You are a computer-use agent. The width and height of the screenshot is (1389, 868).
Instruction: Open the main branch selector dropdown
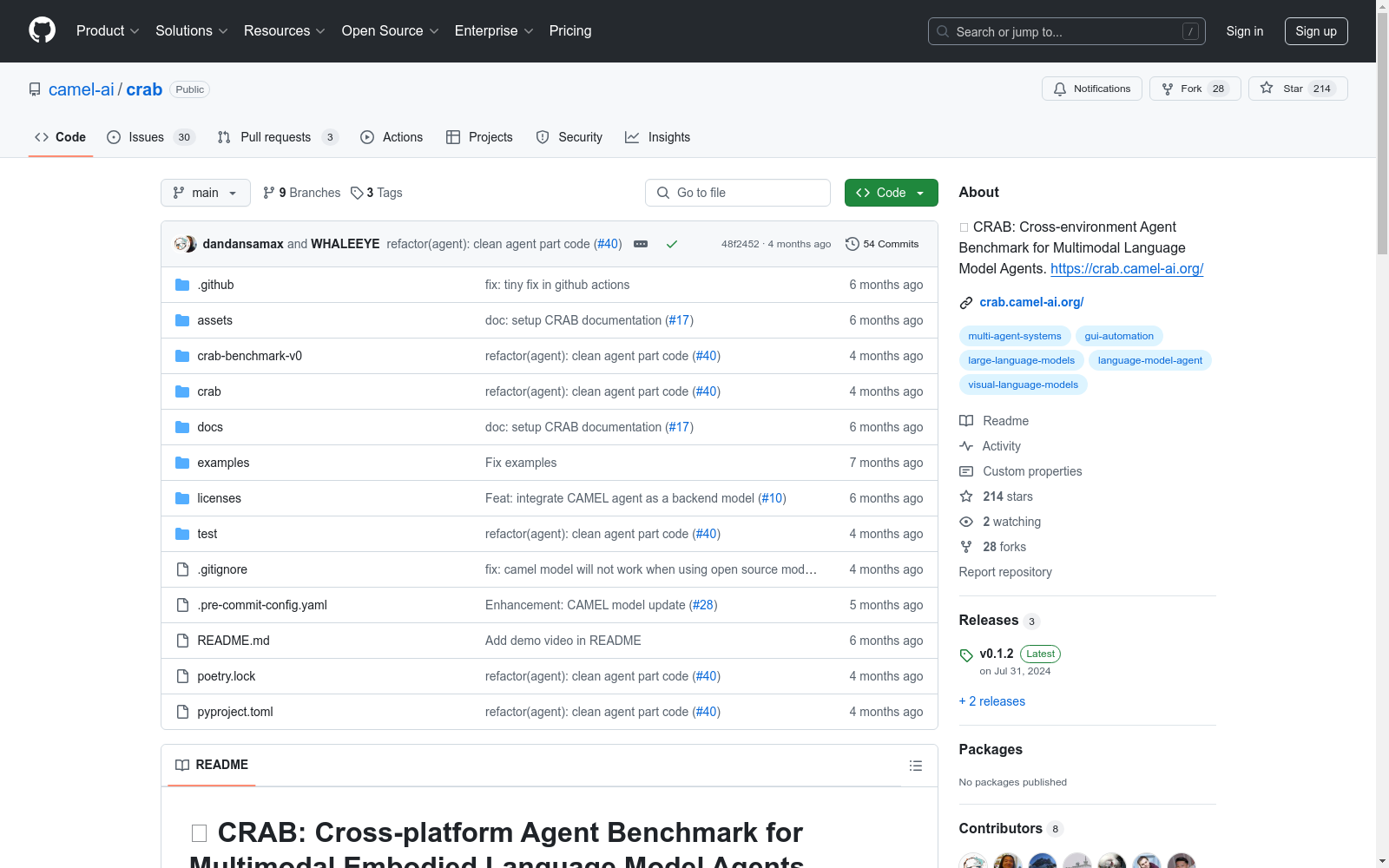[x=206, y=193]
